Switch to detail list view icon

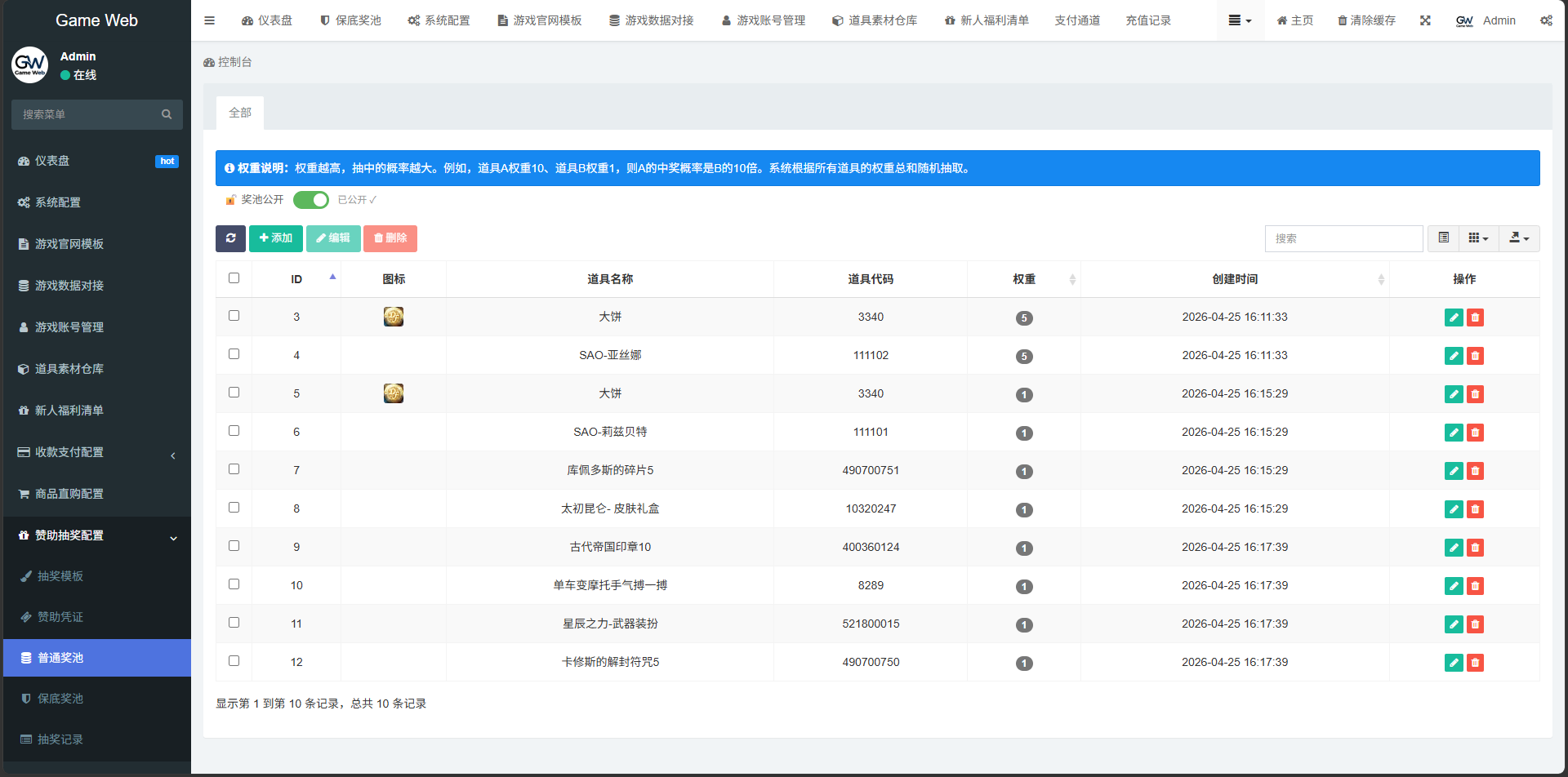click(x=1443, y=238)
